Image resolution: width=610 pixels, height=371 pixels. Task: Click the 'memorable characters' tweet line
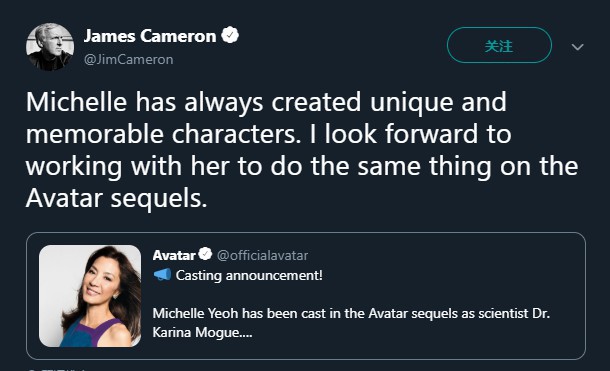pyautogui.click(x=269, y=134)
